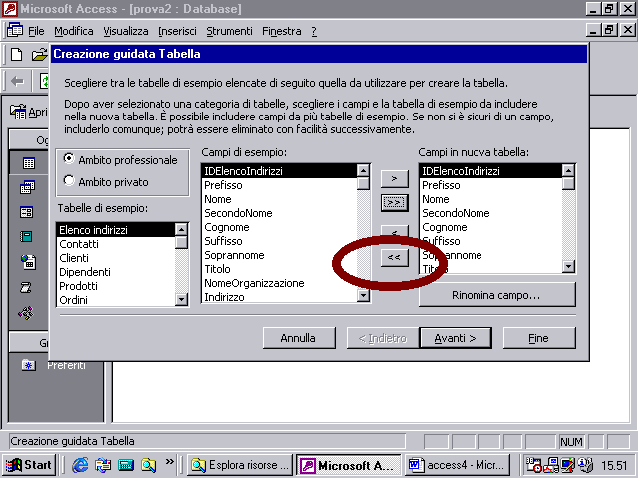Click the Microsoft Access taskbar button
This screenshot has height=478, width=638.
pyautogui.click(x=349, y=465)
